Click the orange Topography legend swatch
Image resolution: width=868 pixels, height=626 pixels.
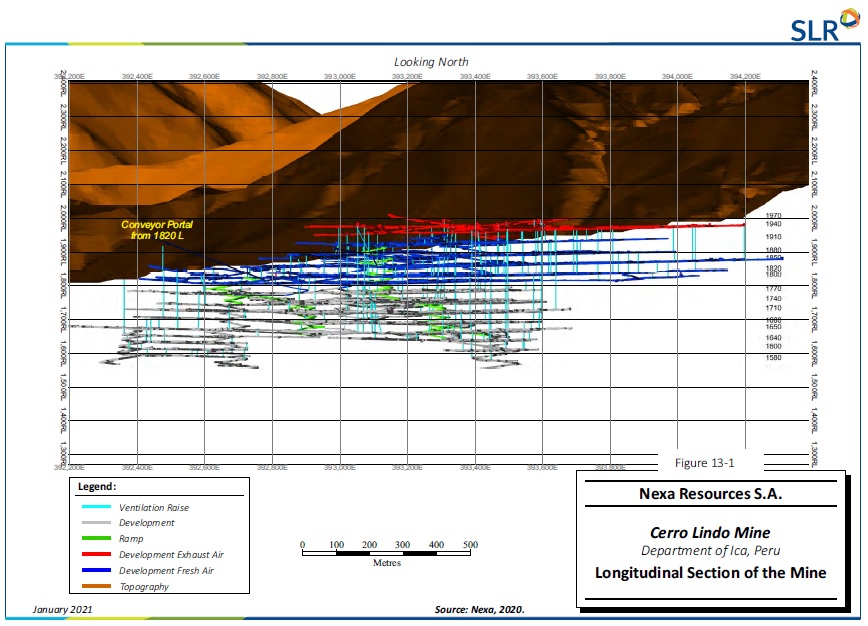[96, 586]
